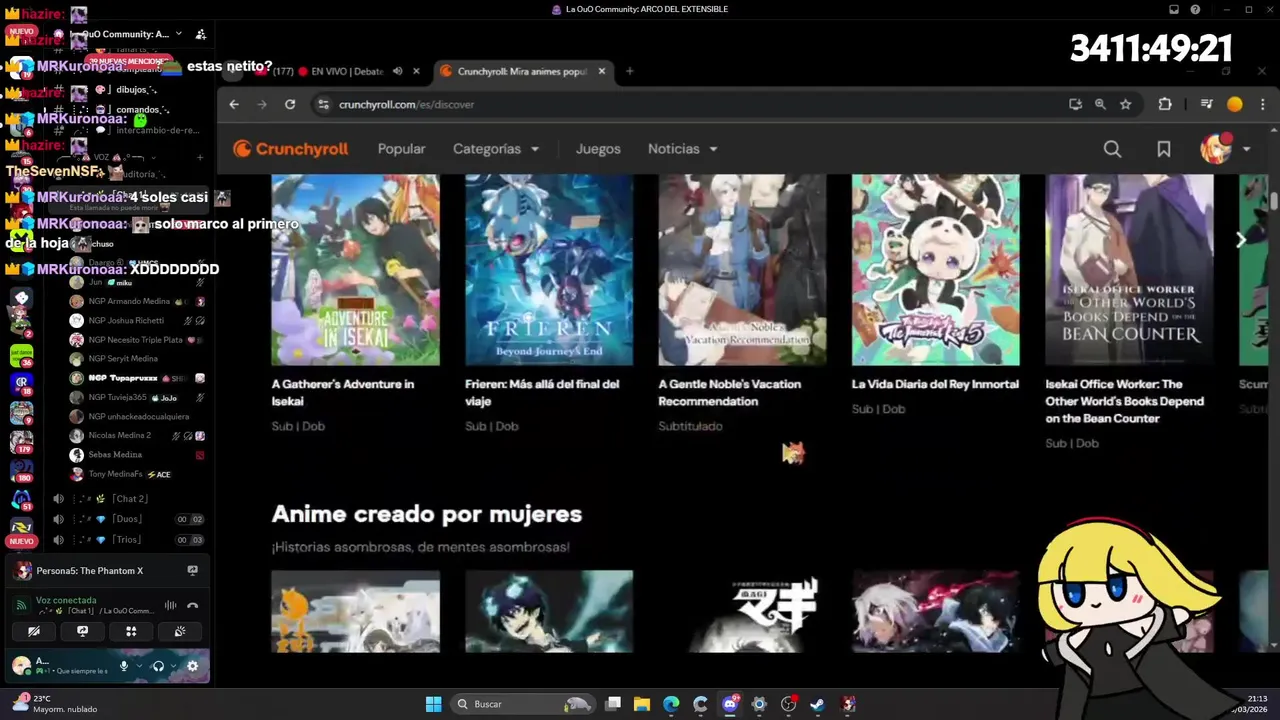Screen dimensions: 1280x720
Task: Click the site info icon in the address bar
Action: pos(323,104)
